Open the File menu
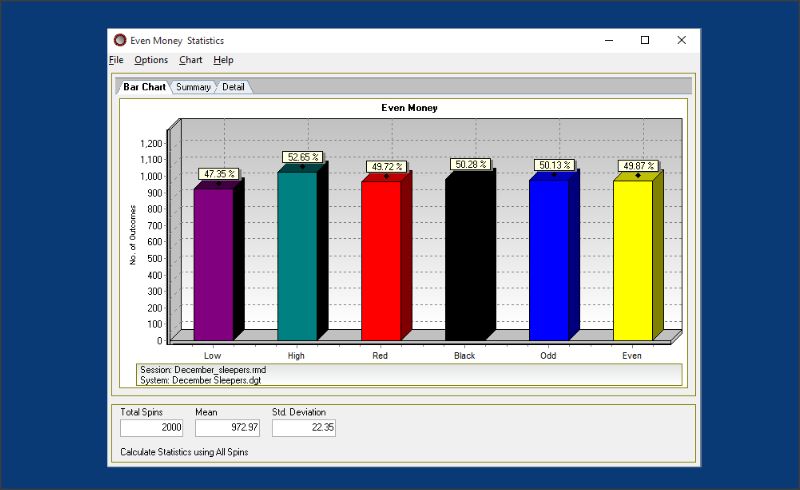Screen dimensions: 800x490 tap(116, 60)
